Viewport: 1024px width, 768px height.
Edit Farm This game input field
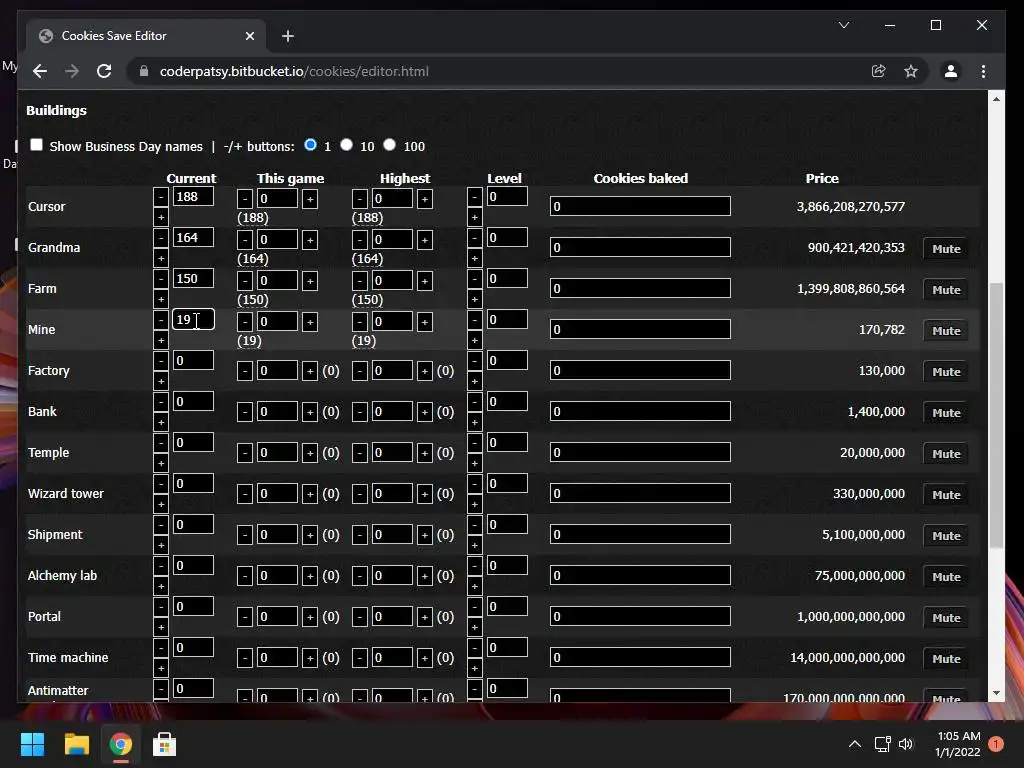point(278,281)
